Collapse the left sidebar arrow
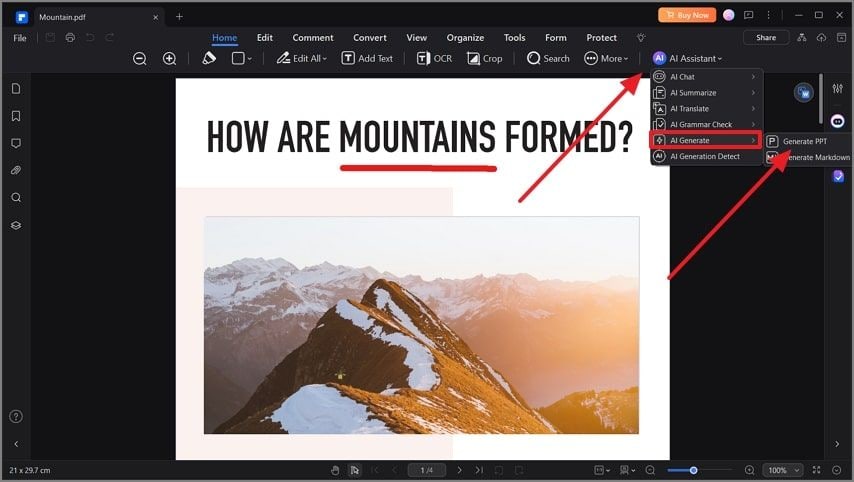The width and height of the screenshot is (854, 482). click(x=16, y=444)
